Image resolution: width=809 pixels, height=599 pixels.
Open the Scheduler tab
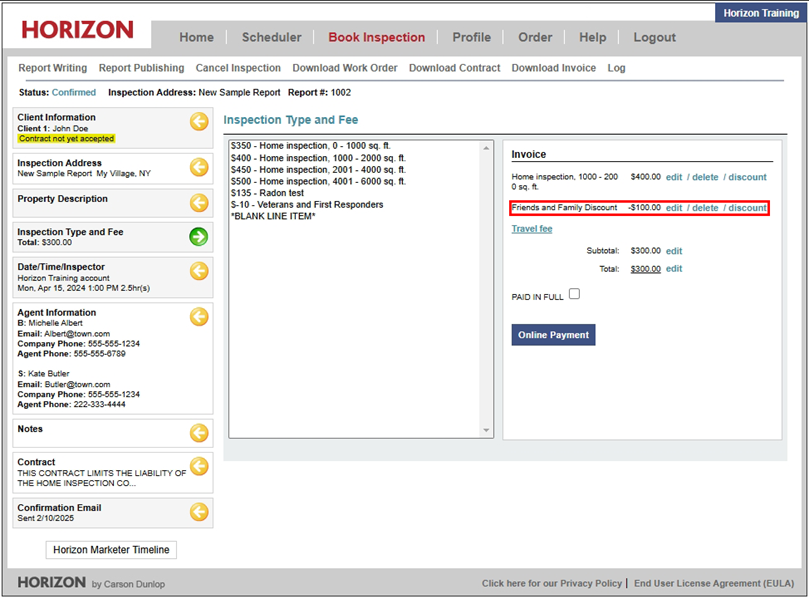[271, 37]
